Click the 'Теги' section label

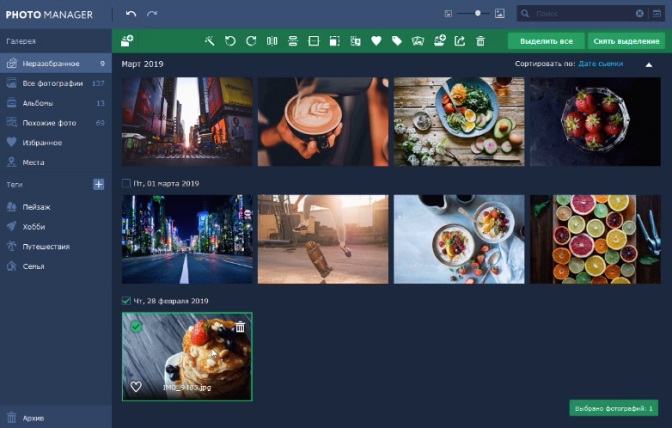[14, 185]
